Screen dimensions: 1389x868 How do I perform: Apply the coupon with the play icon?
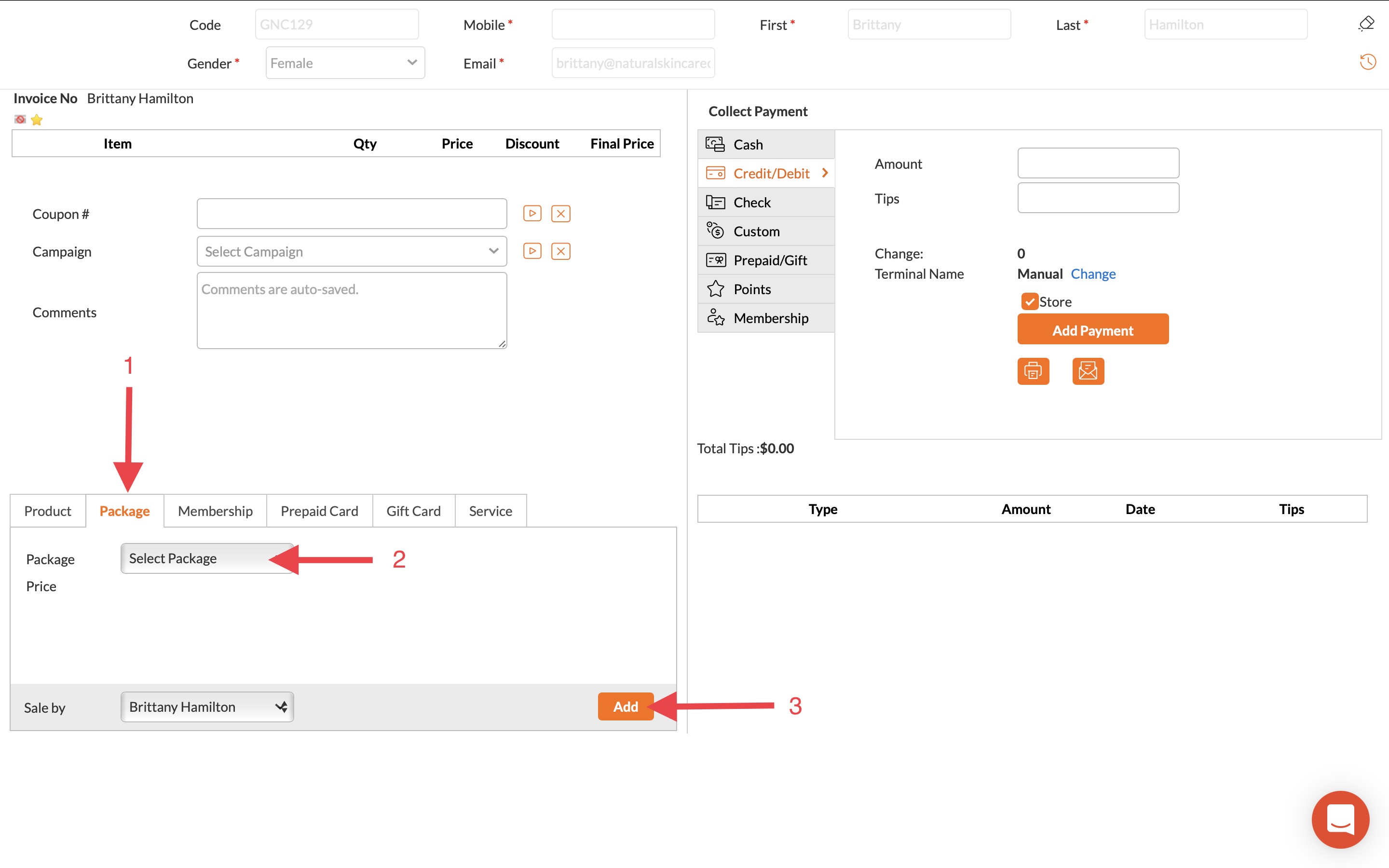[x=532, y=214]
